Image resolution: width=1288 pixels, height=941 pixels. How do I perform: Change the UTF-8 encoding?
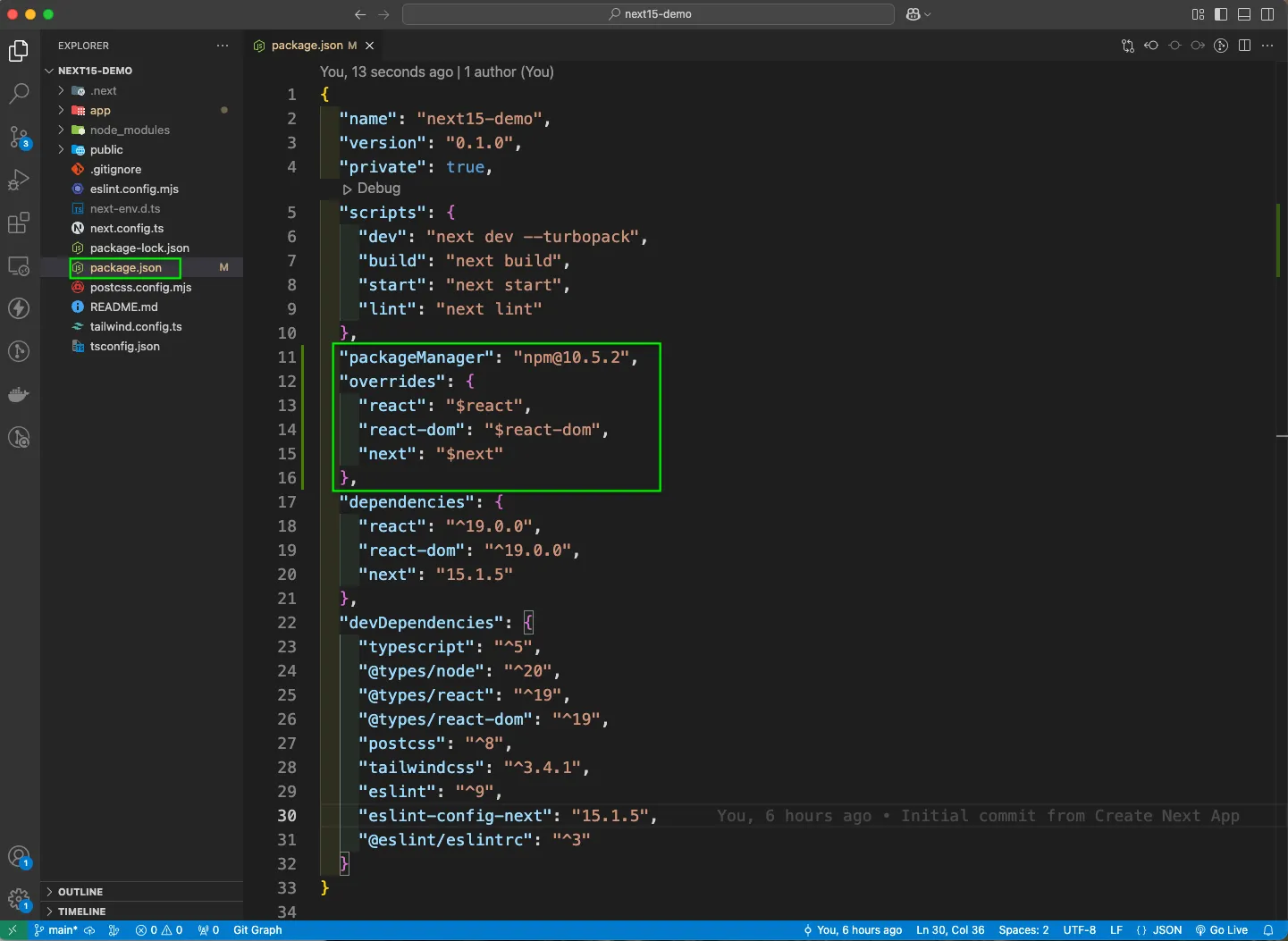[x=1079, y=930]
